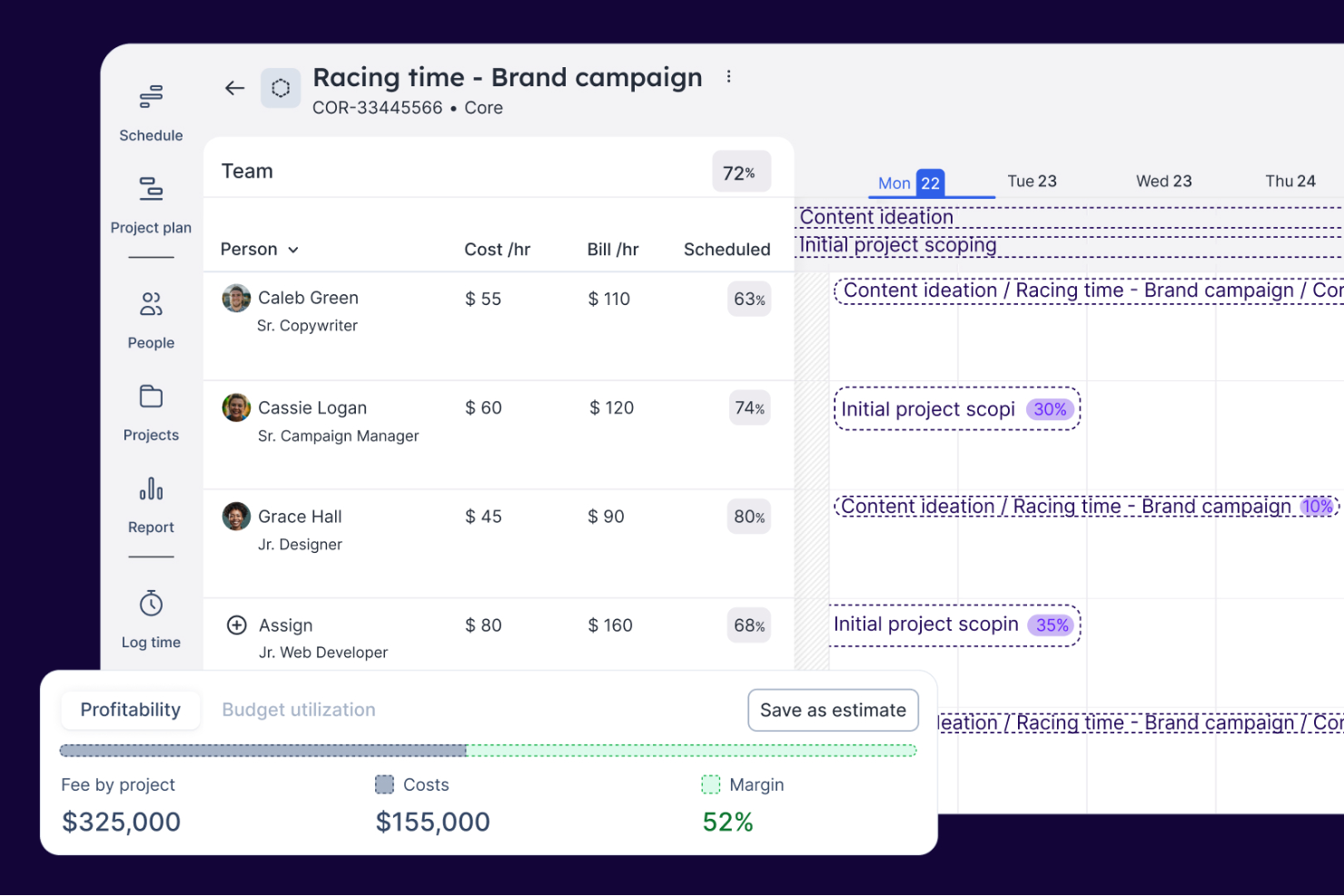1344x896 pixels.
Task: Click the Save as estimate button
Action: [833, 710]
